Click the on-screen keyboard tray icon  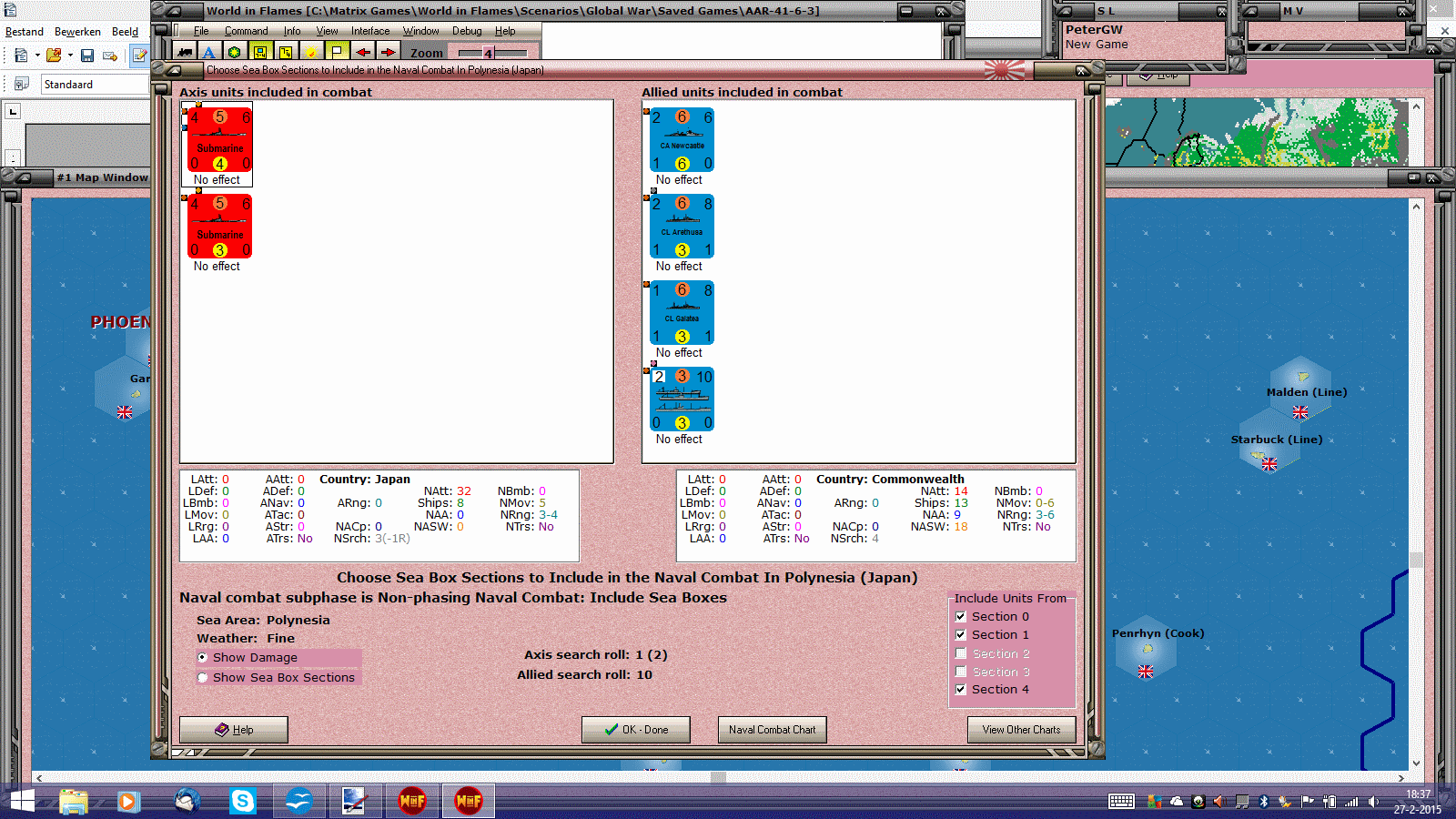click(x=1121, y=802)
